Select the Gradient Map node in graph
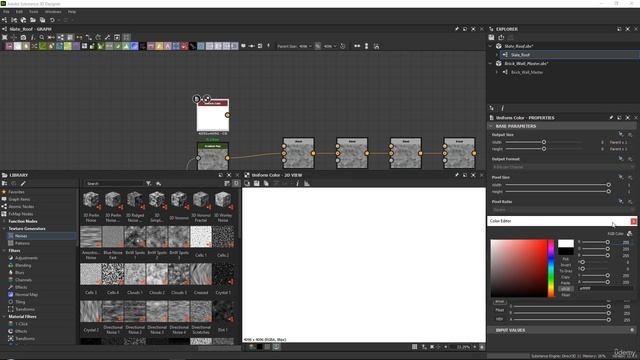 213,157
